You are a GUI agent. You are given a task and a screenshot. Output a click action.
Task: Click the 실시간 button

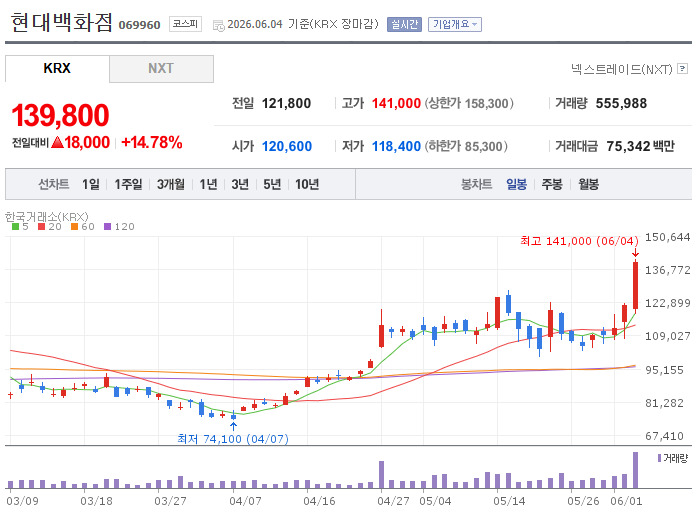pyautogui.click(x=404, y=24)
